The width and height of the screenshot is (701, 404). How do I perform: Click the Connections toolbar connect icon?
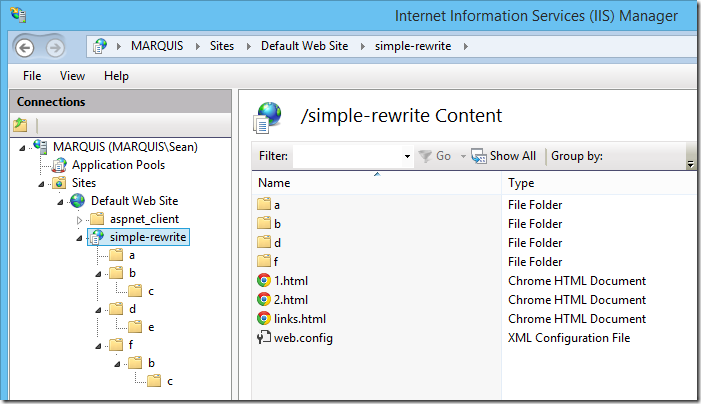21,125
